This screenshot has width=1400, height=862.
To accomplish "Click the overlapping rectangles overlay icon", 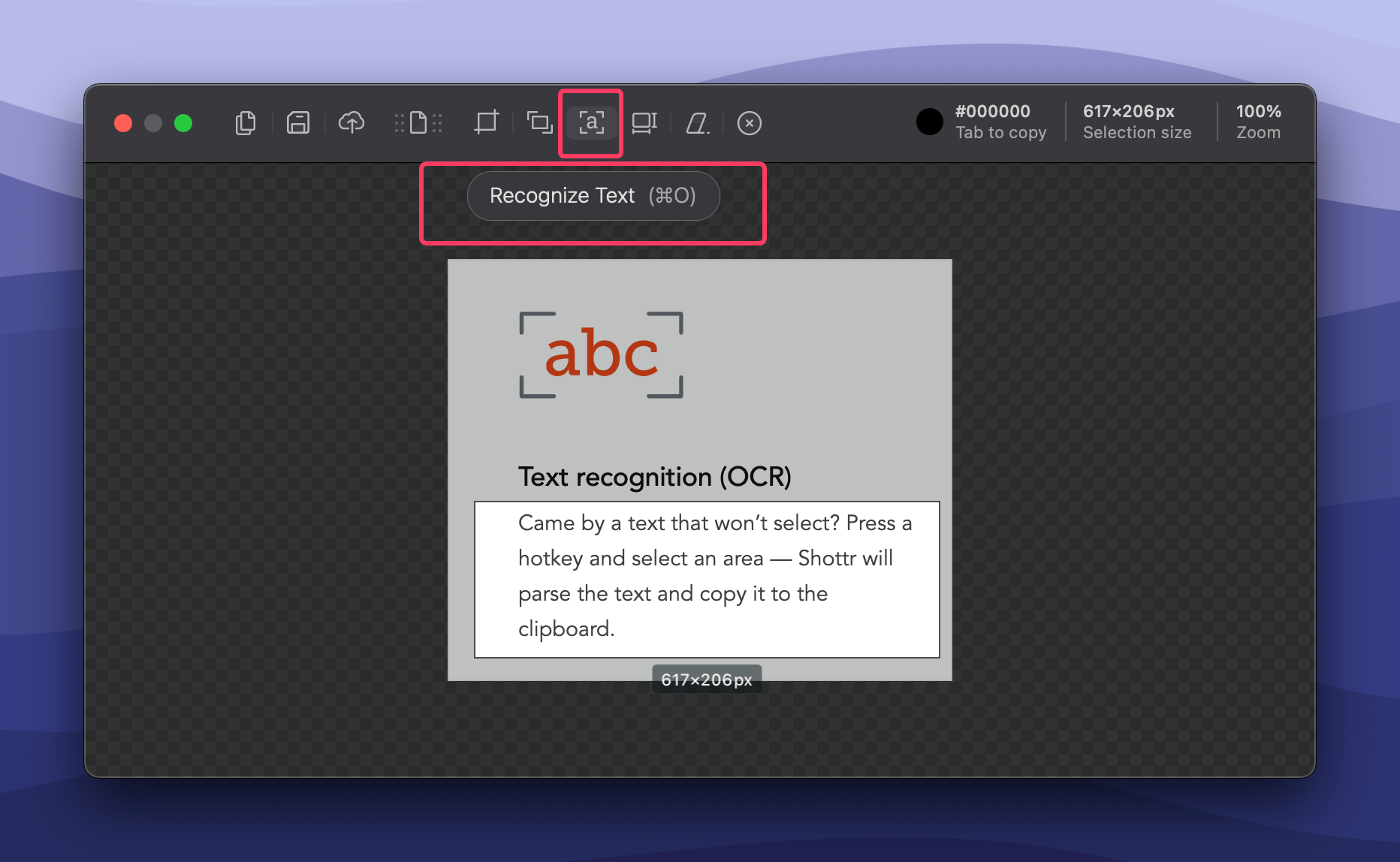I will point(539,123).
